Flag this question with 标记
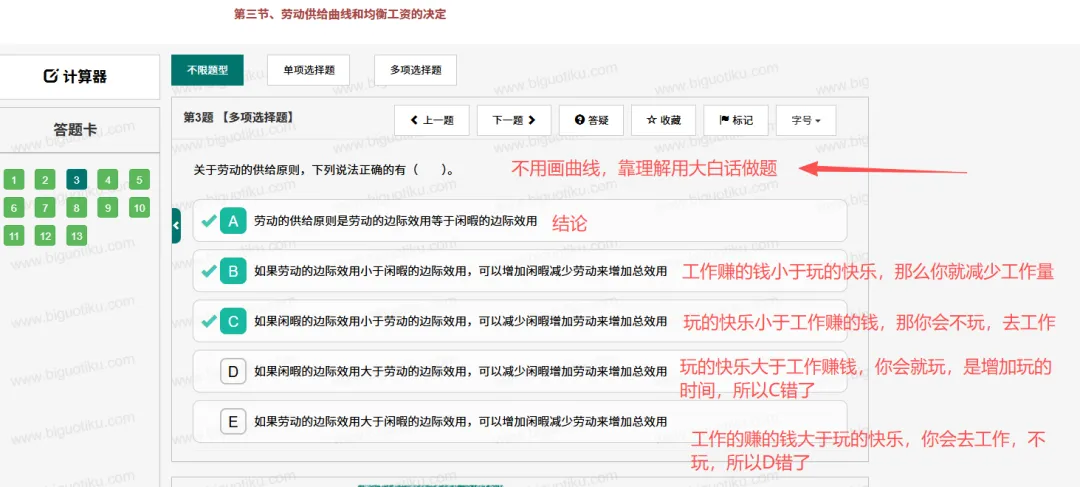 (736, 121)
